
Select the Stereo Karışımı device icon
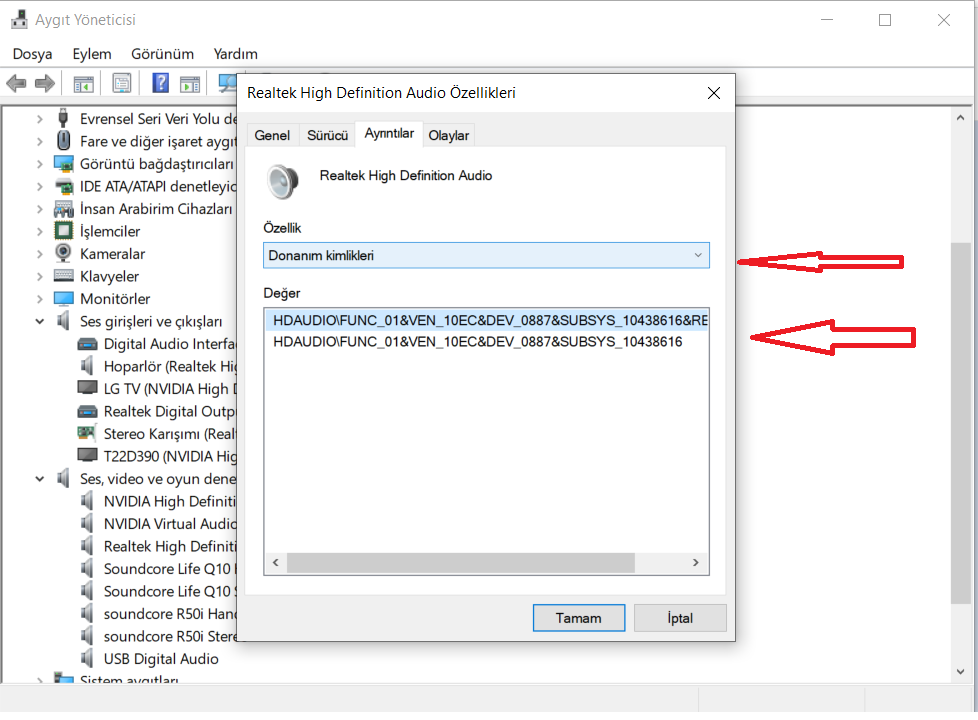(x=86, y=433)
